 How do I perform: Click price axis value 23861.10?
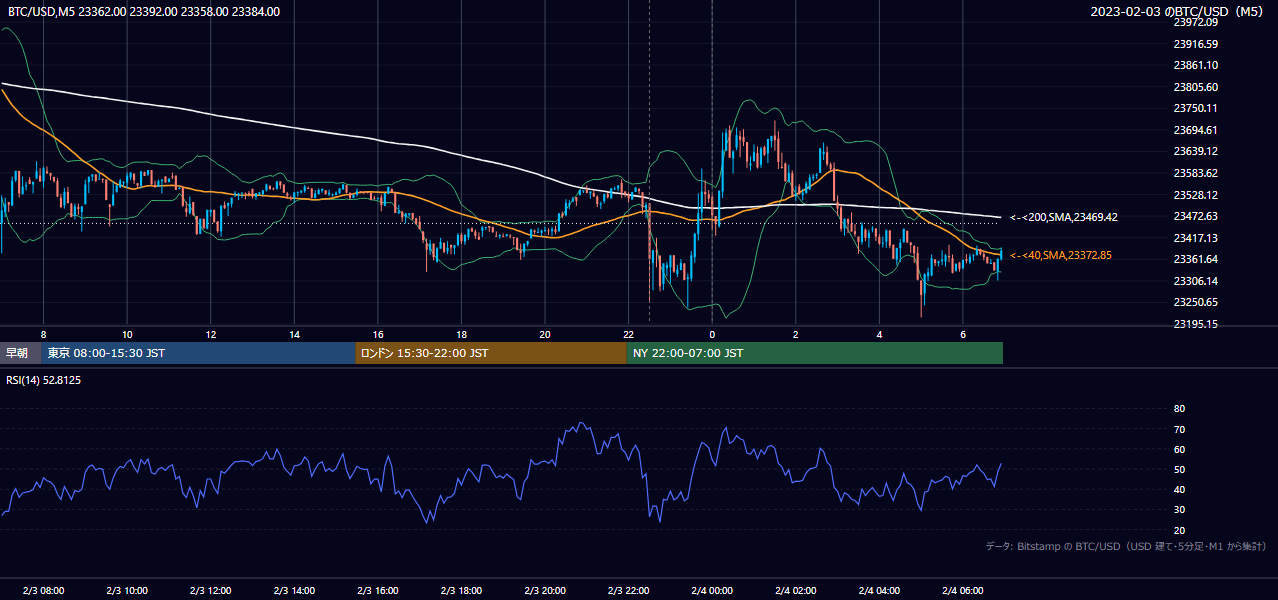pyautogui.click(x=1195, y=65)
